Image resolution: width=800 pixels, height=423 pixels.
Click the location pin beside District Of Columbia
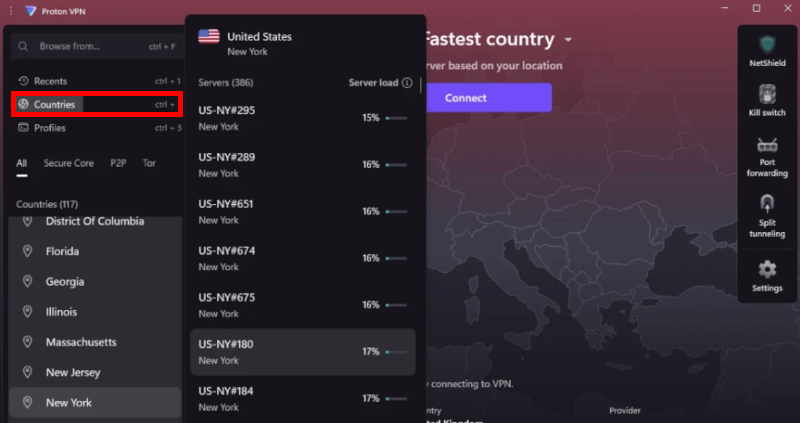(28, 221)
